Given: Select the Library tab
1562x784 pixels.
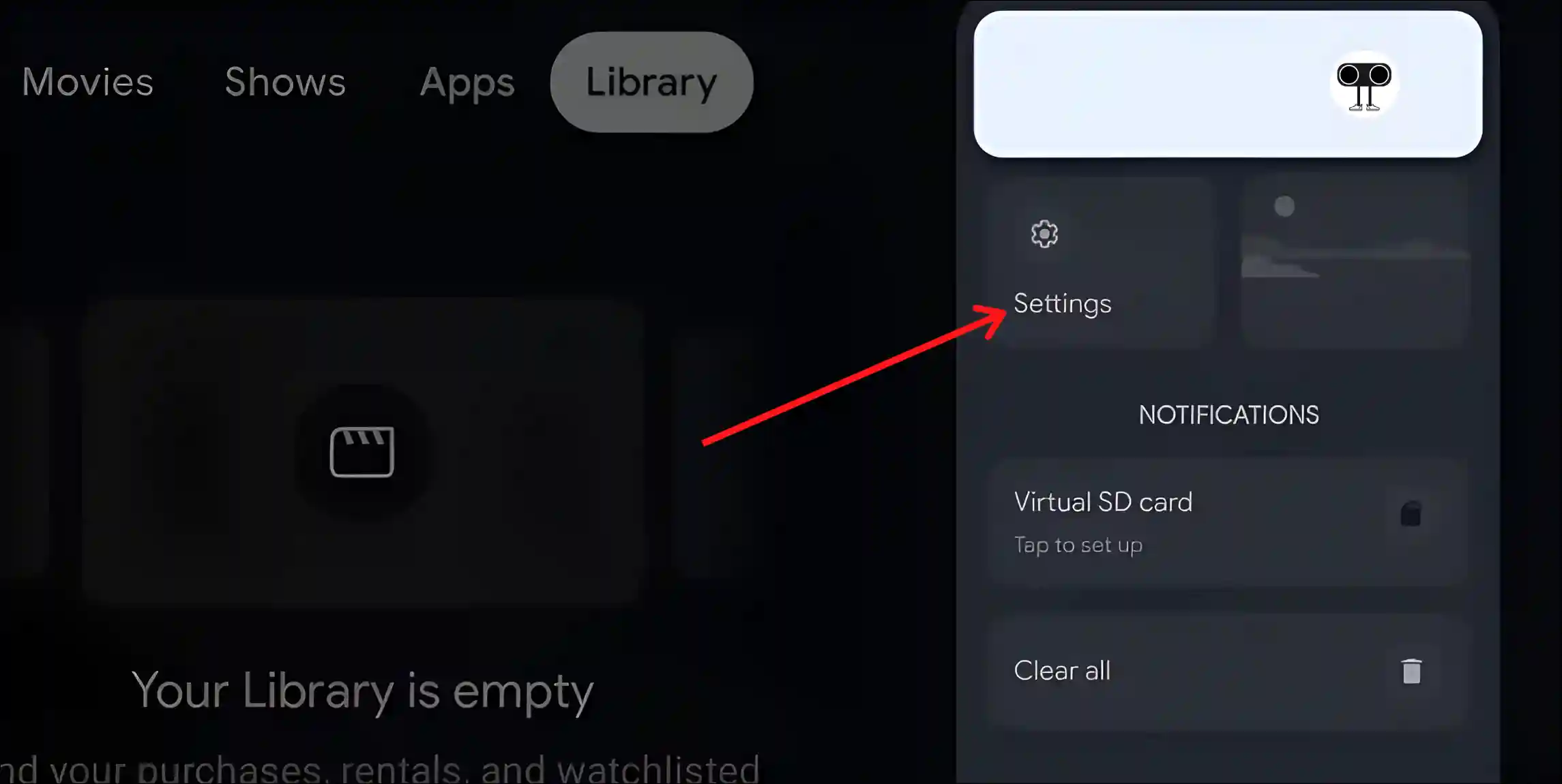Looking at the screenshot, I should pyautogui.click(x=651, y=82).
